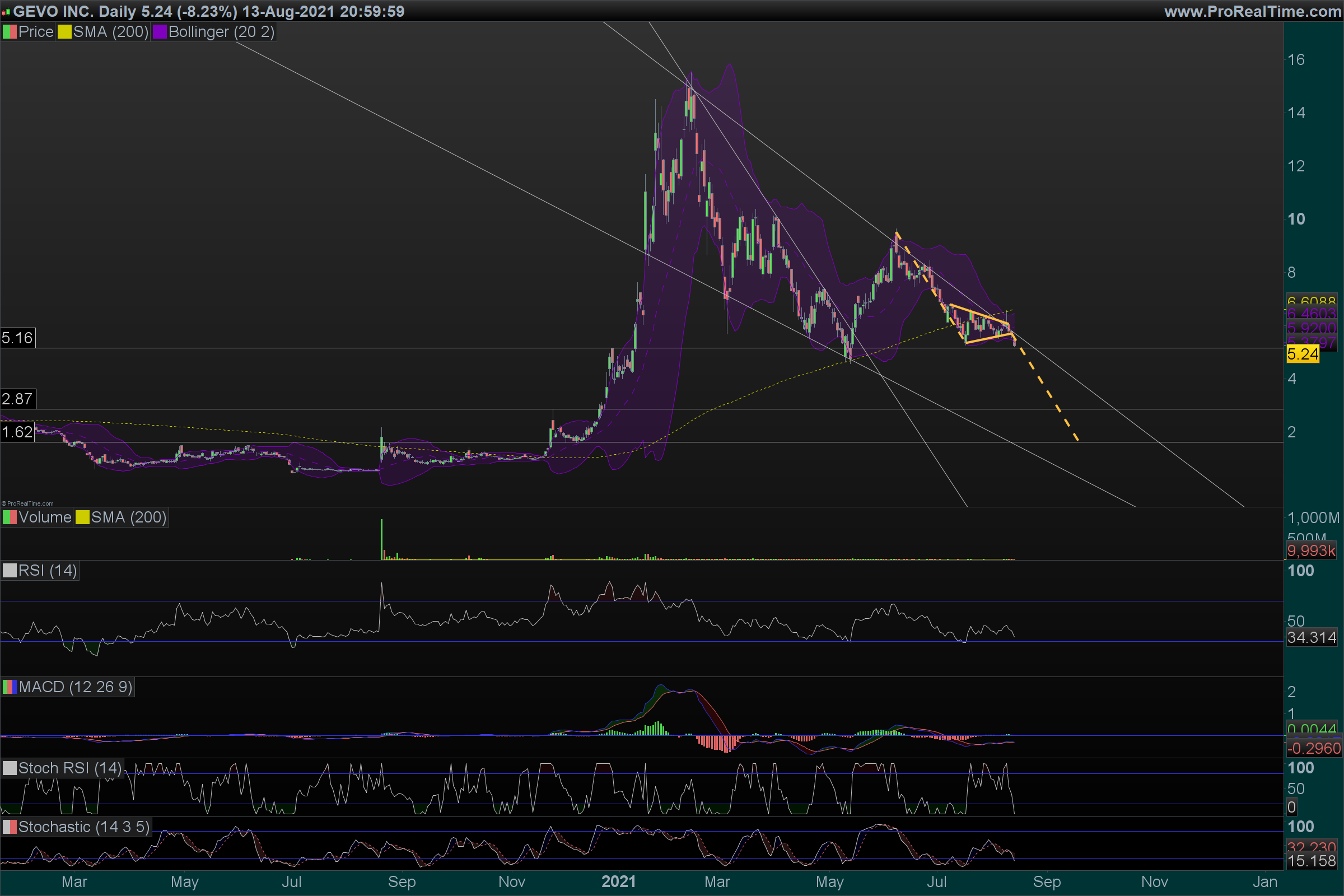Screen dimensions: 1344x896
Task: Select the 2.87 support level label
Action: pyautogui.click(x=17, y=399)
